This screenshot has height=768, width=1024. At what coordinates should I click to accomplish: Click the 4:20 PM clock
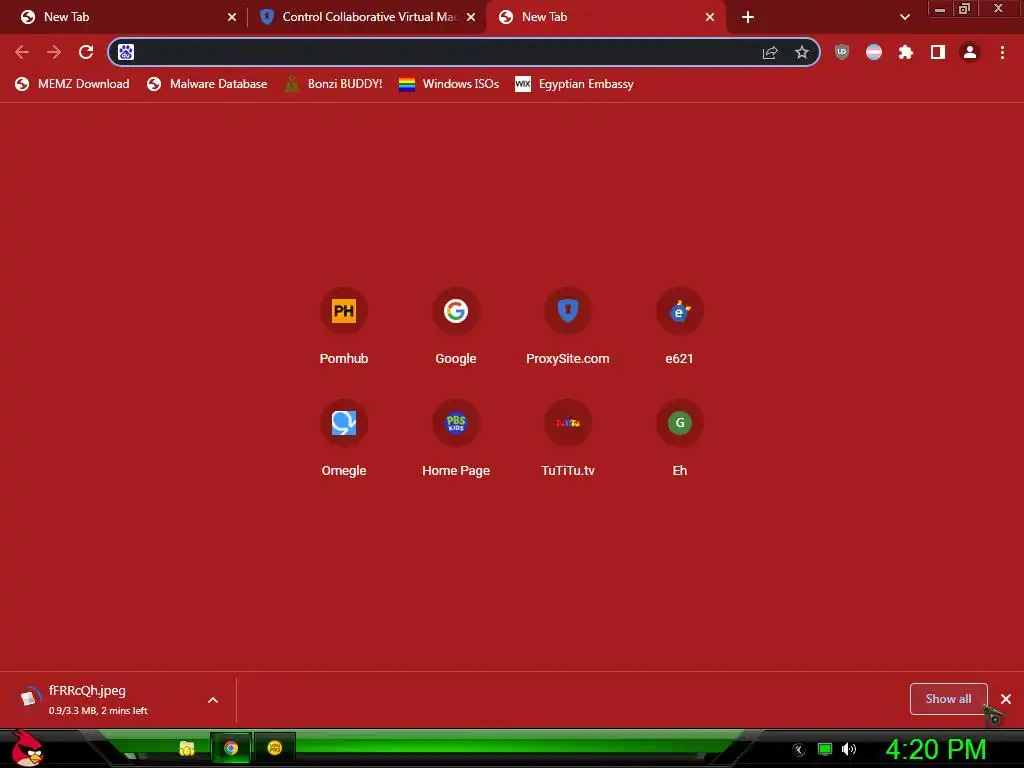click(935, 749)
